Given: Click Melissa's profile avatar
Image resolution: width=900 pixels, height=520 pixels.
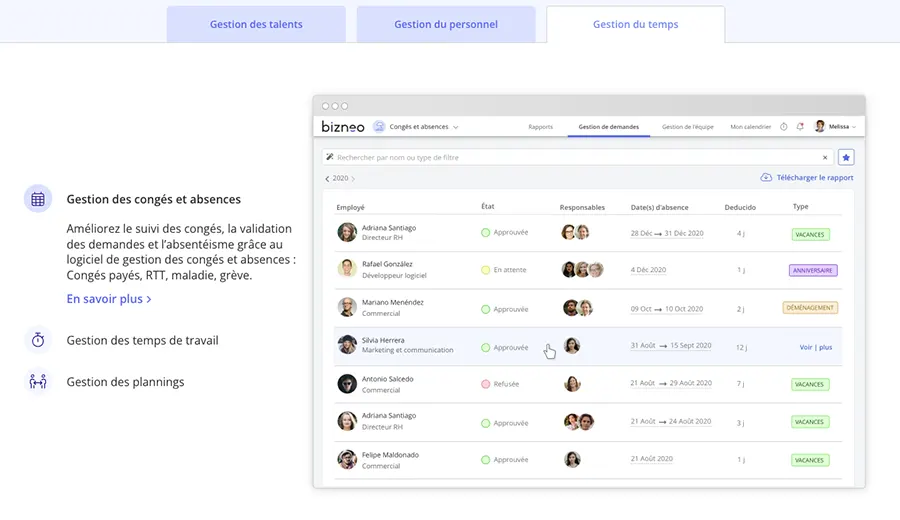Looking at the screenshot, I should click(x=820, y=126).
